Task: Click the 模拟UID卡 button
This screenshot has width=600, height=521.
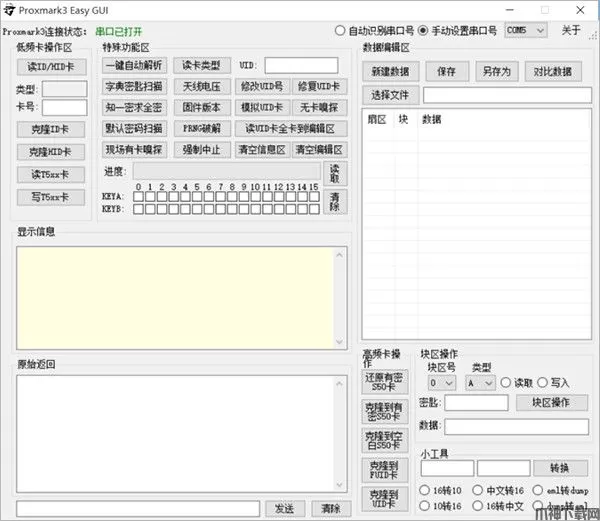Action: 262,107
